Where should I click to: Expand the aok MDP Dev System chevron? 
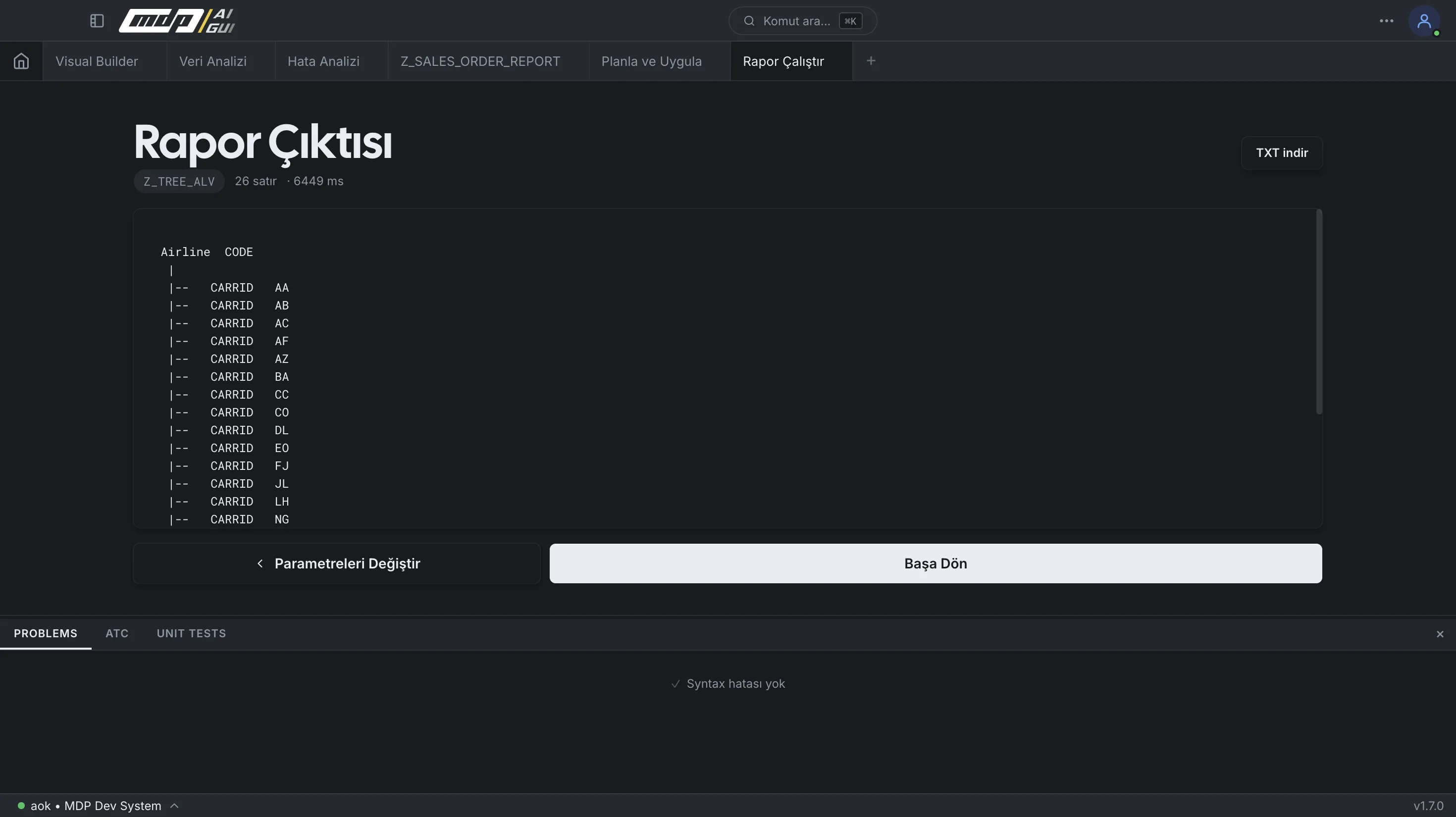click(x=175, y=806)
